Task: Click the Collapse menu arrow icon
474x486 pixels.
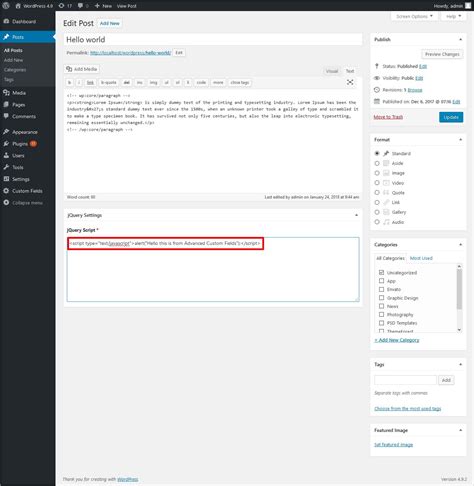Action: pyautogui.click(x=6, y=203)
